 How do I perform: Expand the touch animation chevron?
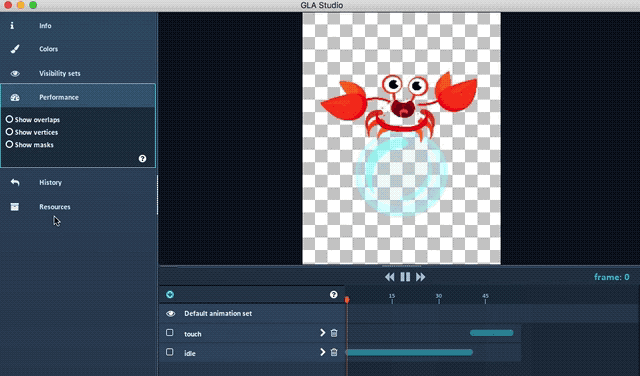[x=322, y=333]
